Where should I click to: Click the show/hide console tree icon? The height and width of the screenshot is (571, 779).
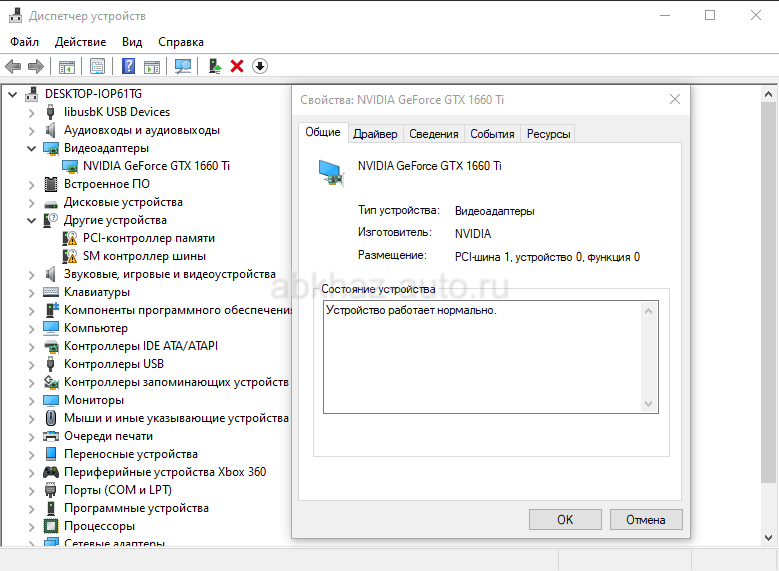(x=67, y=67)
